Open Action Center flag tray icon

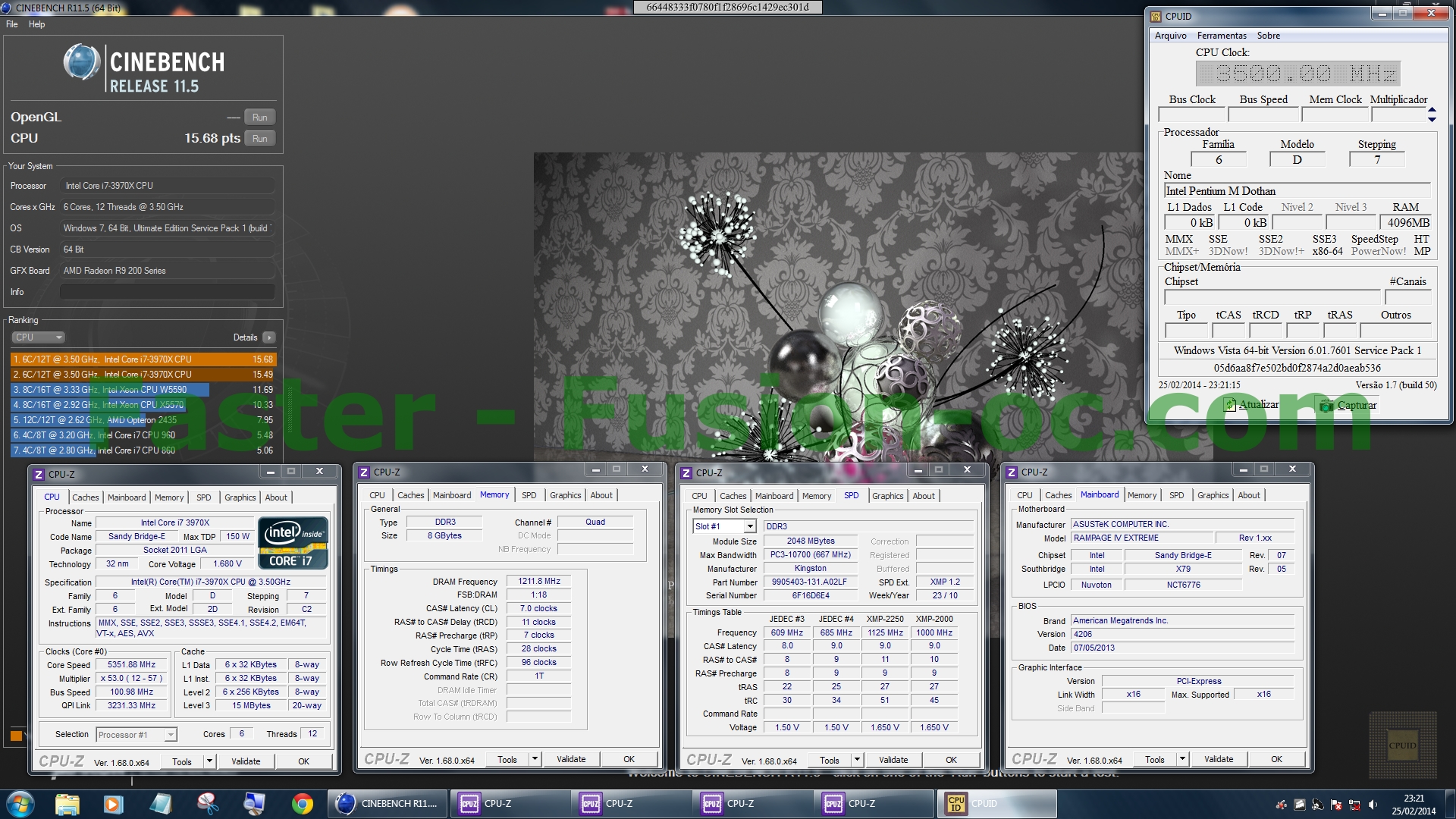(x=1336, y=805)
